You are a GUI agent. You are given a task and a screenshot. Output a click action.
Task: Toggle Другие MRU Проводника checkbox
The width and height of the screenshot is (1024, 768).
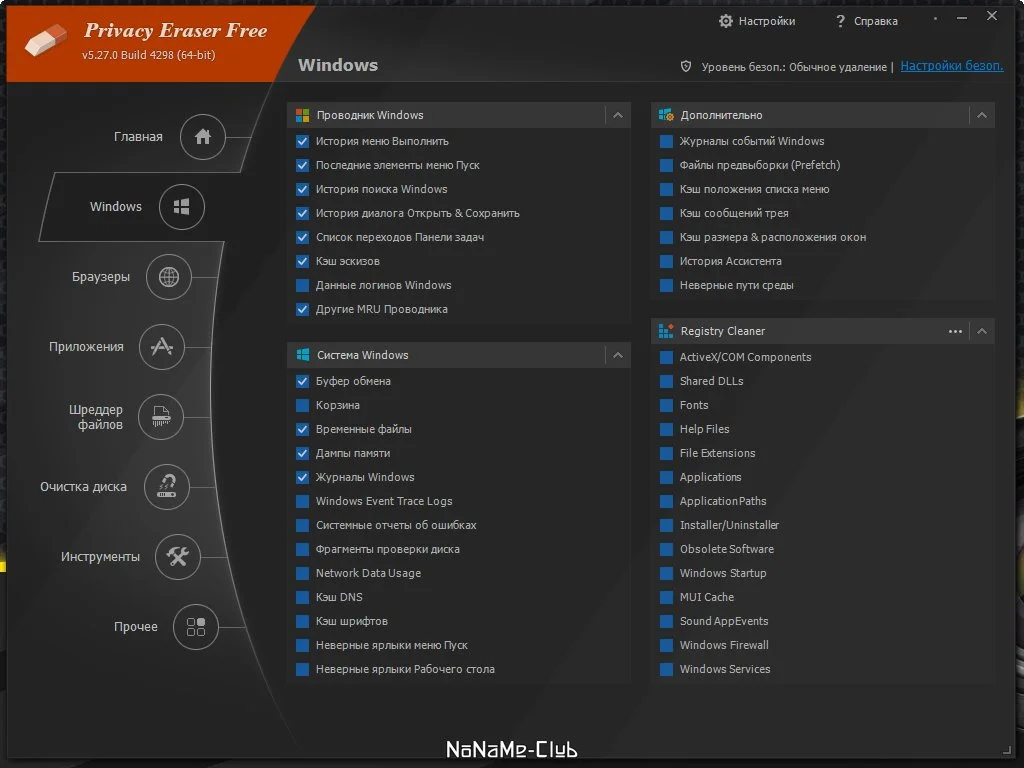click(302, 310)
